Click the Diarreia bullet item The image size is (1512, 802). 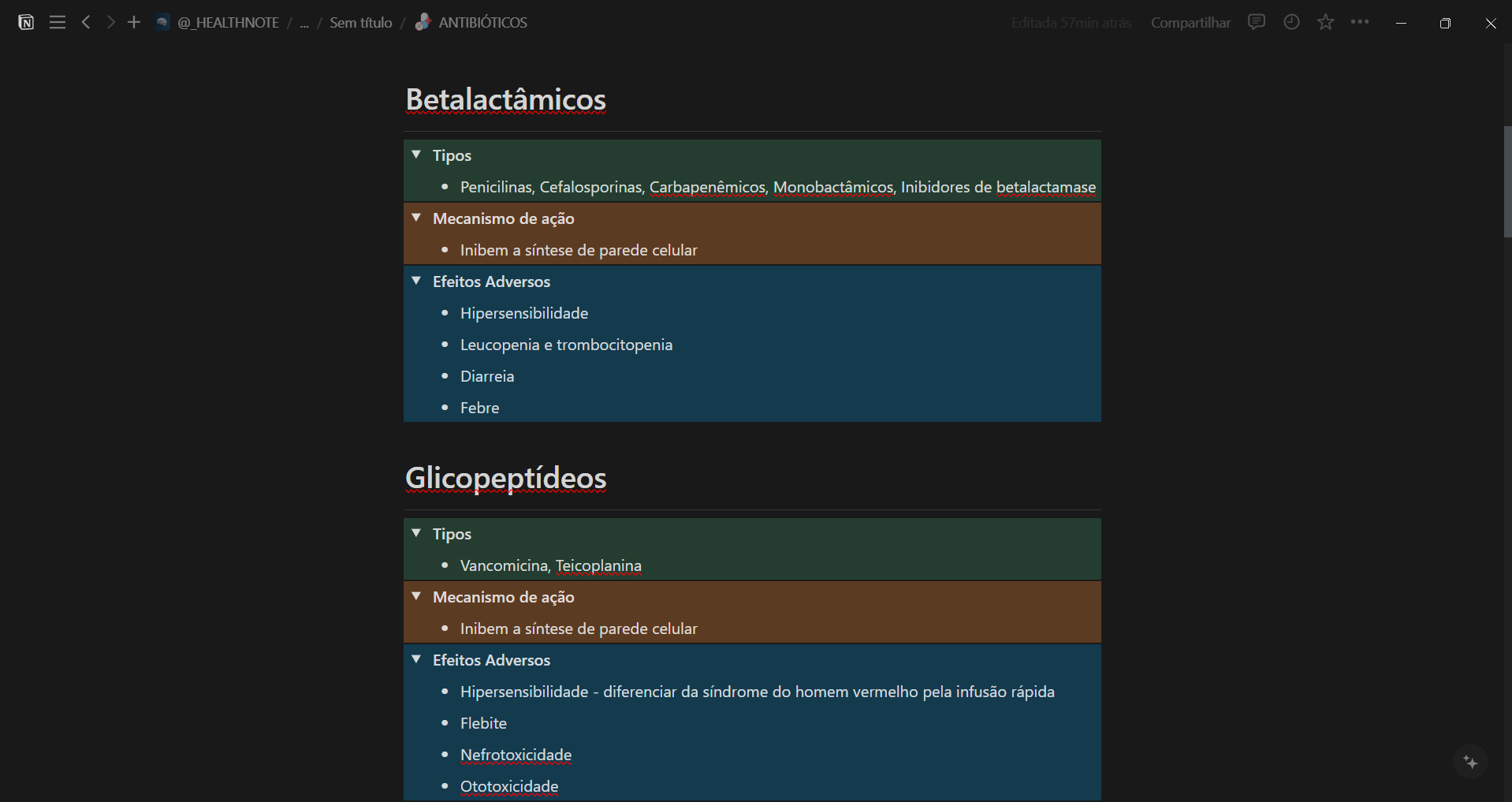point(487,376)
